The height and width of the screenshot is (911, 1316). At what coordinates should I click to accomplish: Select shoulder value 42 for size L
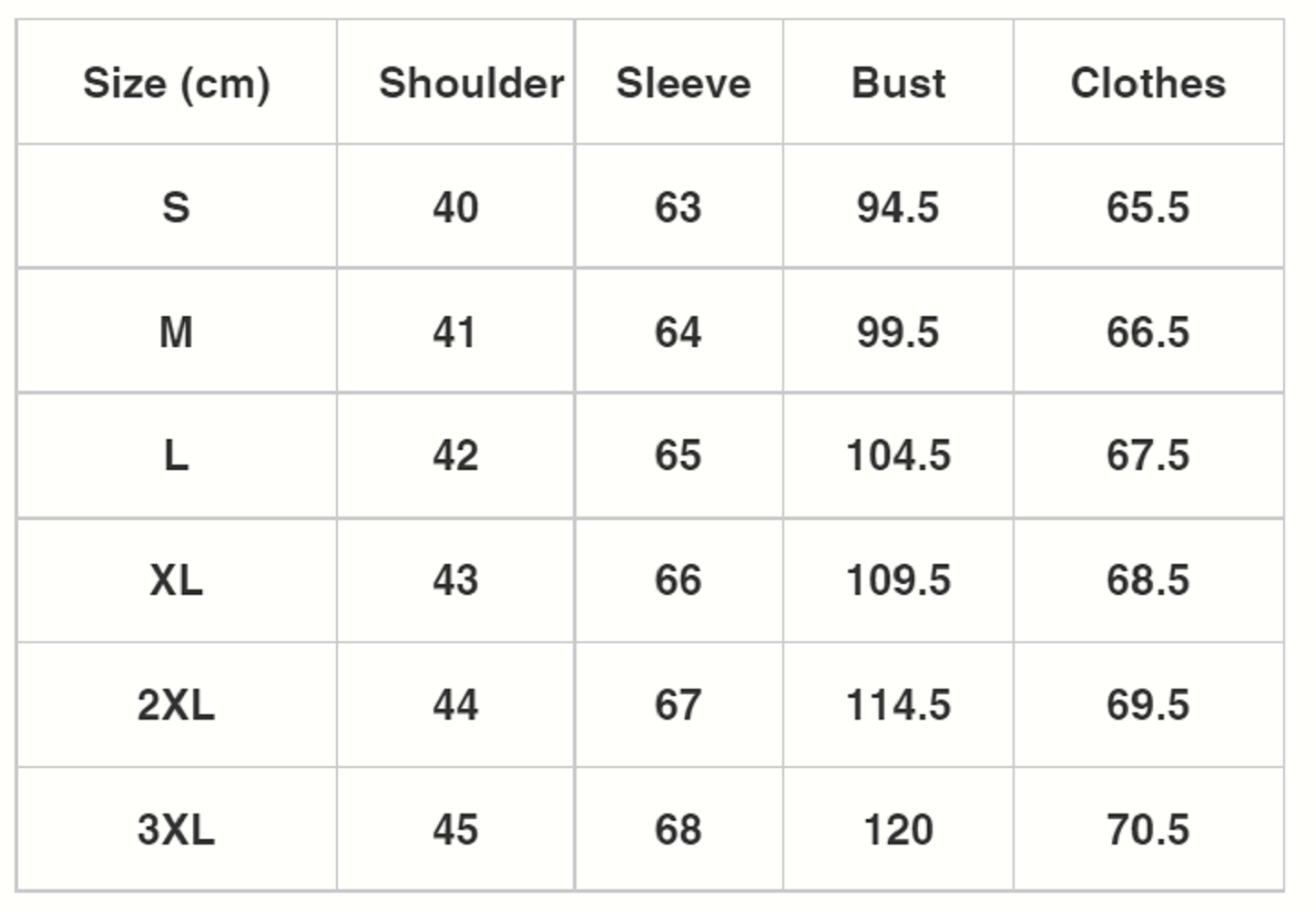(455, 455)
